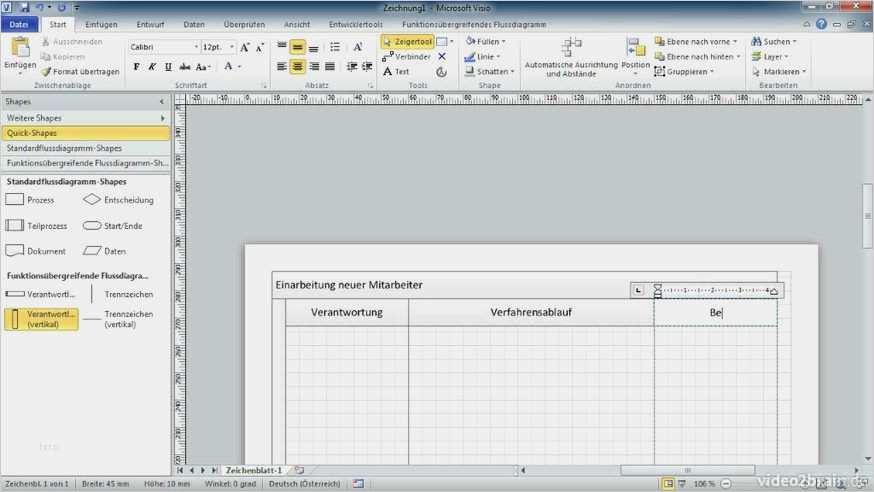The height and width of the screenshot is (492, 874).
Task: Toggle center horizontal text alignment
Action: (x=298, y=67)
